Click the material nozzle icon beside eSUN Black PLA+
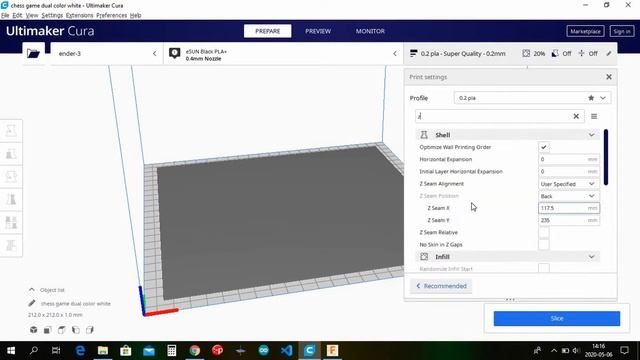Viewport: 640px width, 360px height. (x=175, y=53)
